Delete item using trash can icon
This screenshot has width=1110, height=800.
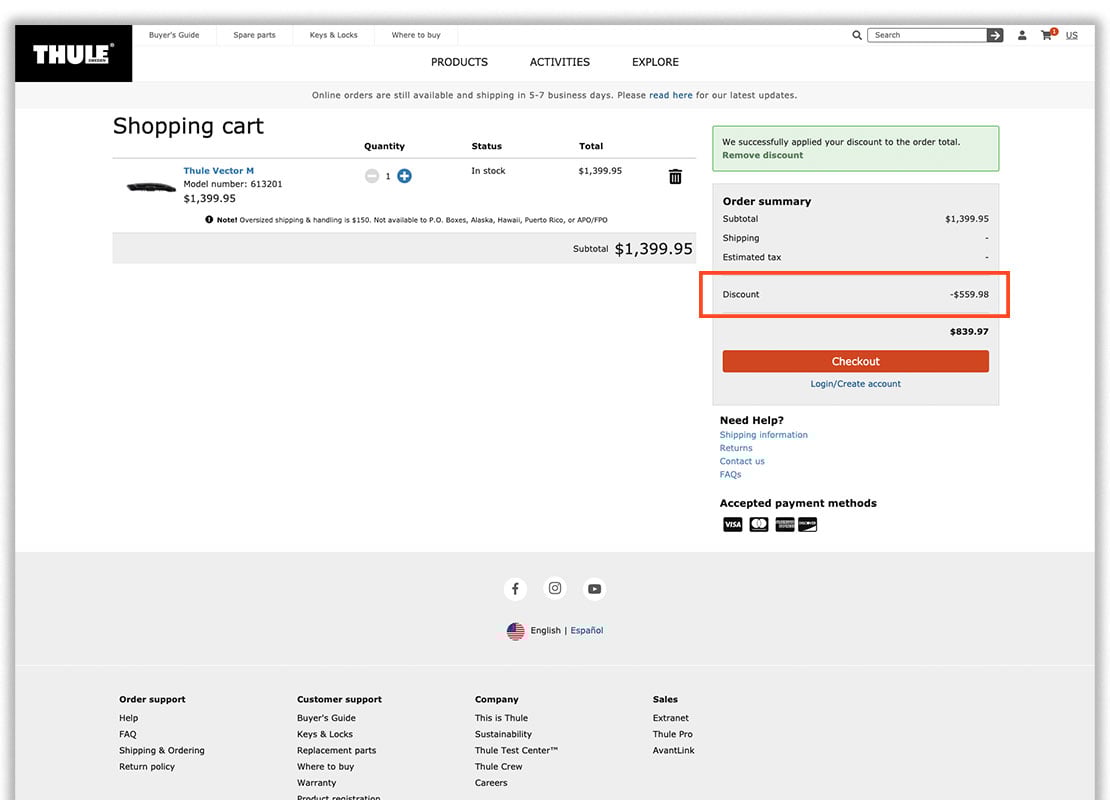coord(675,177)
